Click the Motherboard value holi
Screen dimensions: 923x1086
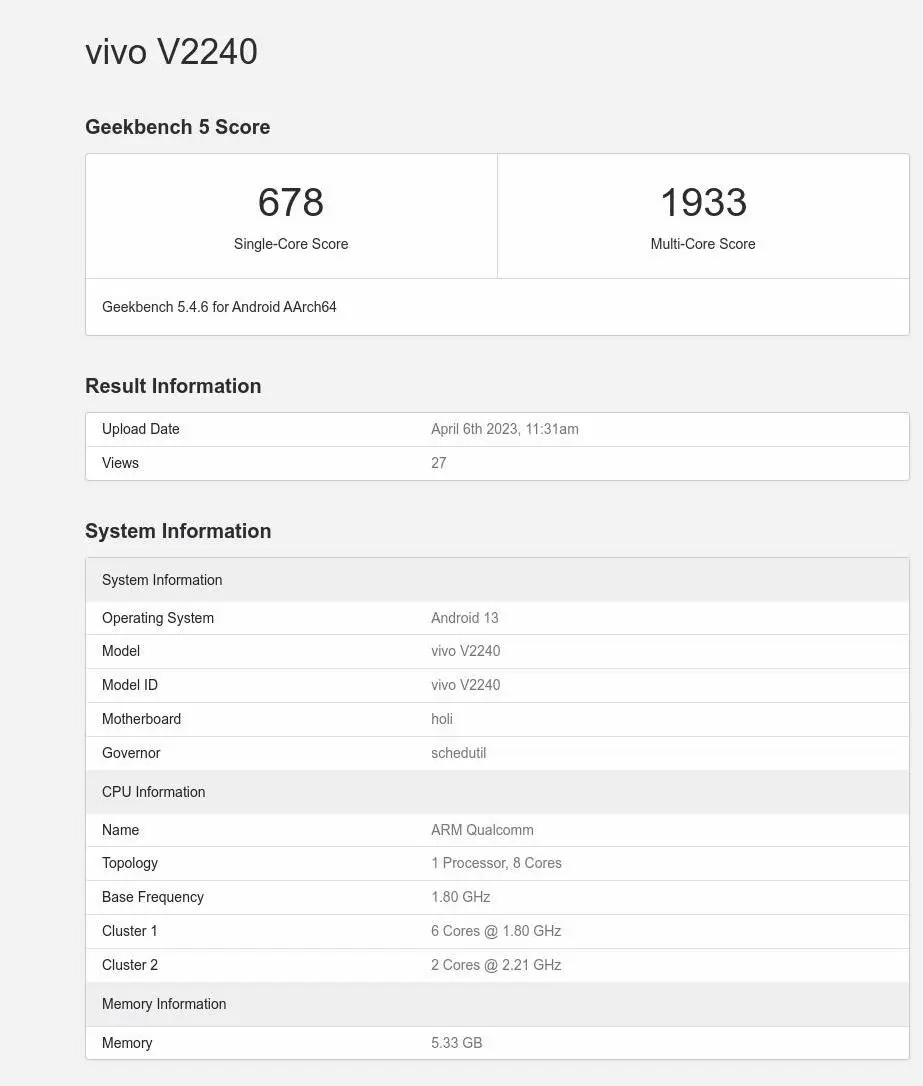[x=442, y=719]
